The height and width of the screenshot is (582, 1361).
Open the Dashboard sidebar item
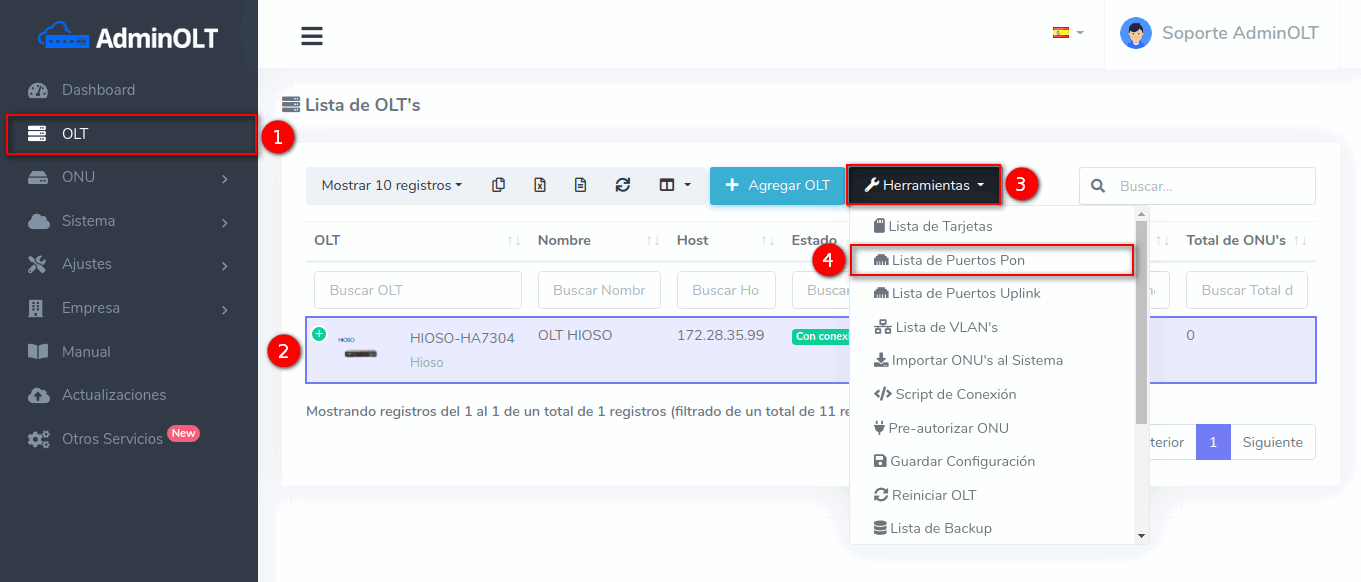tap(98, 90)
